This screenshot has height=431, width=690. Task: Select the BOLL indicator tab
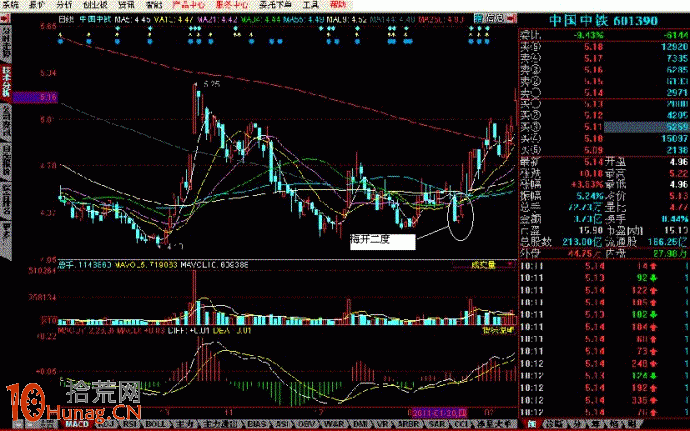coord(155,424)
